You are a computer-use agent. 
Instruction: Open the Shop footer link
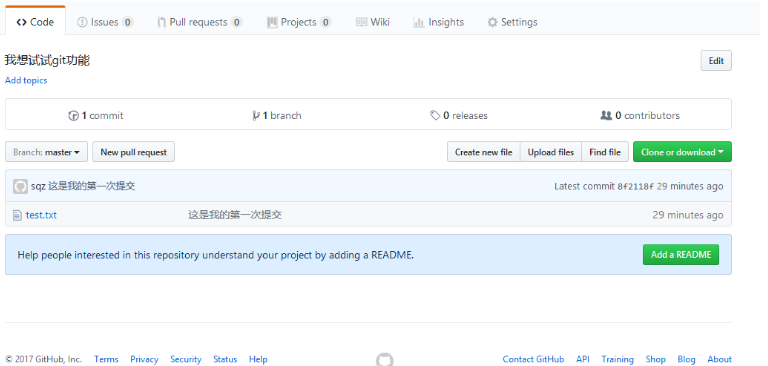[655, 359]
